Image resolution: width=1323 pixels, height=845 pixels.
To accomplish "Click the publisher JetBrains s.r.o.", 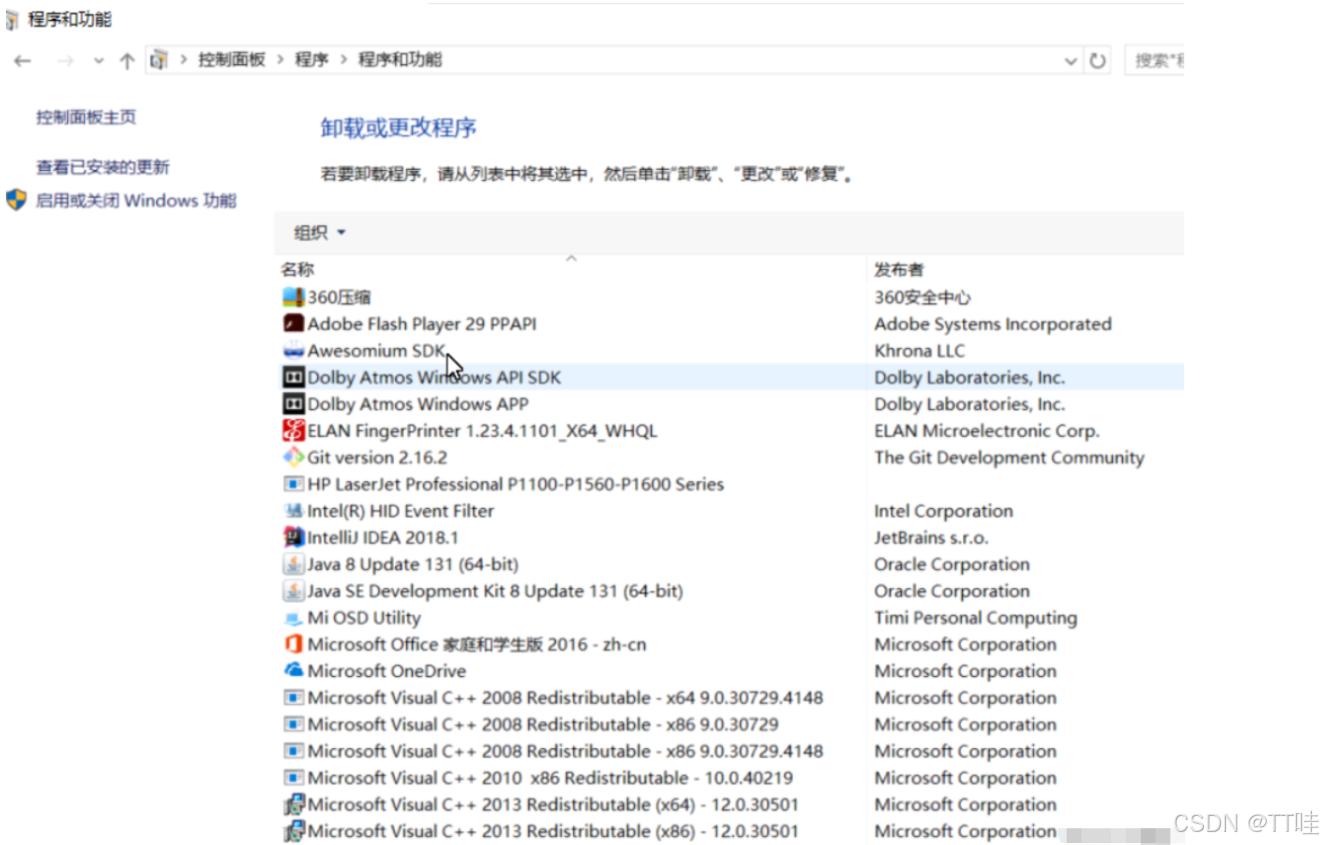I will click(931, 537).
